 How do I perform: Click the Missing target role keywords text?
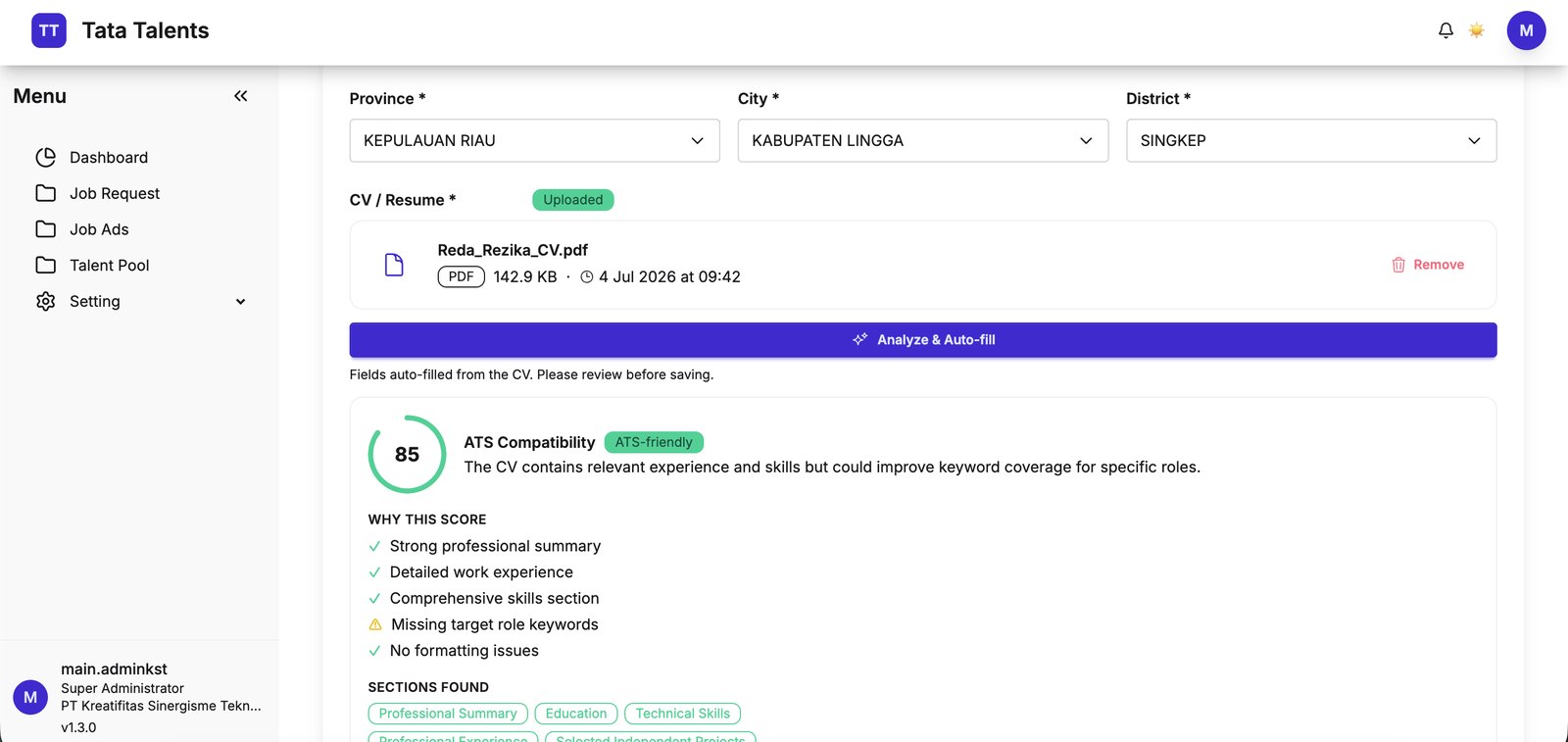[495, 624]
